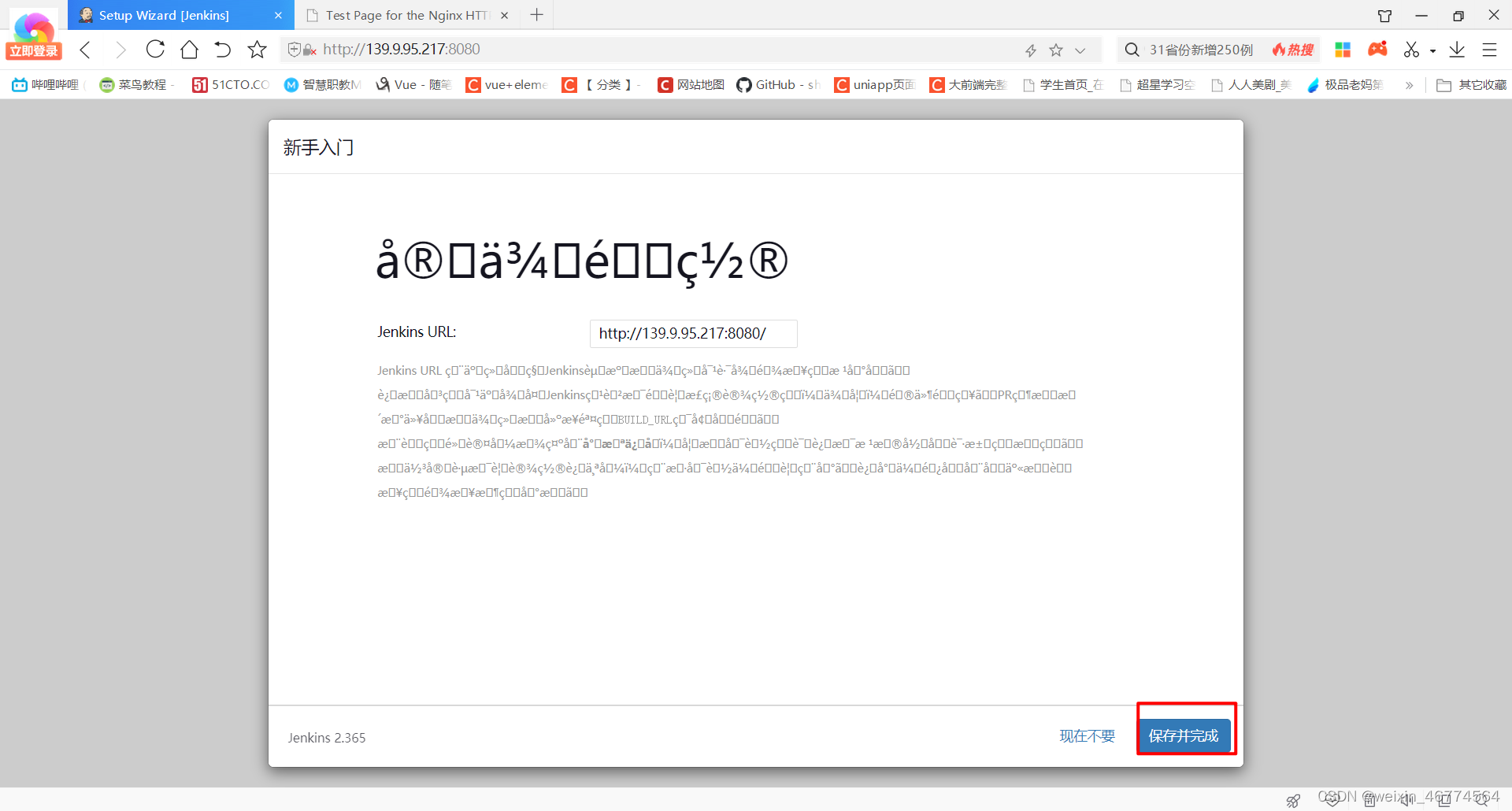1512x811 pixels.
Task: Open the browser home page icon
Action: pos(189,50)
